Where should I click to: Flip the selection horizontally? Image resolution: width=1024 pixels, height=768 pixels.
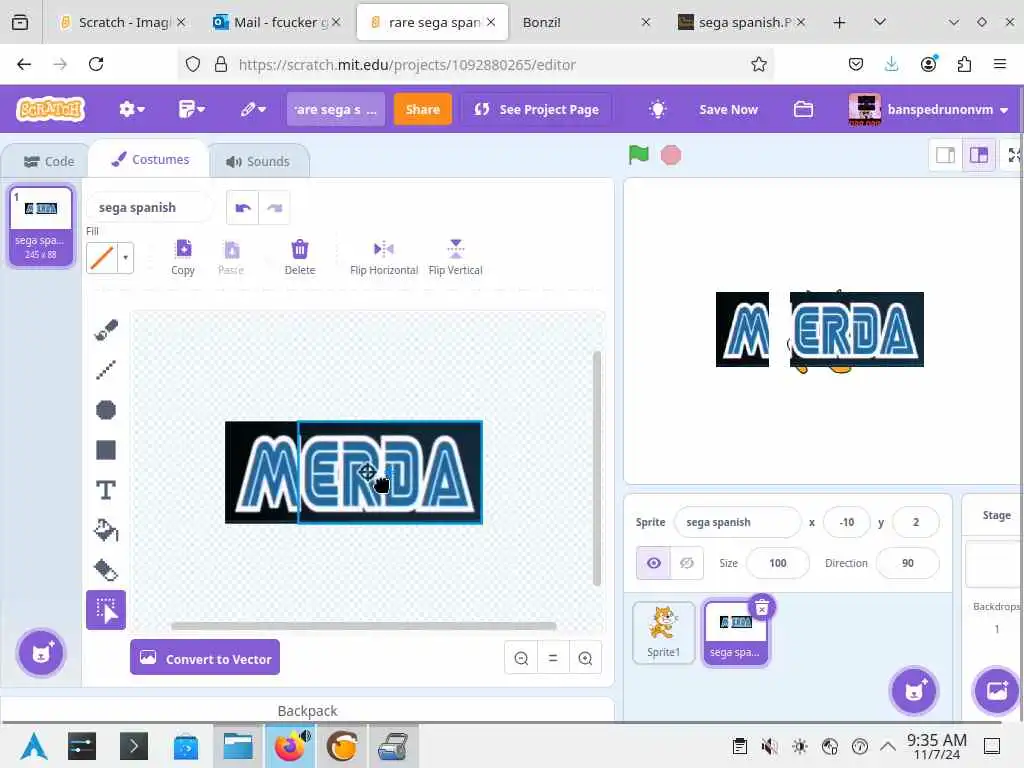(384, 257)
